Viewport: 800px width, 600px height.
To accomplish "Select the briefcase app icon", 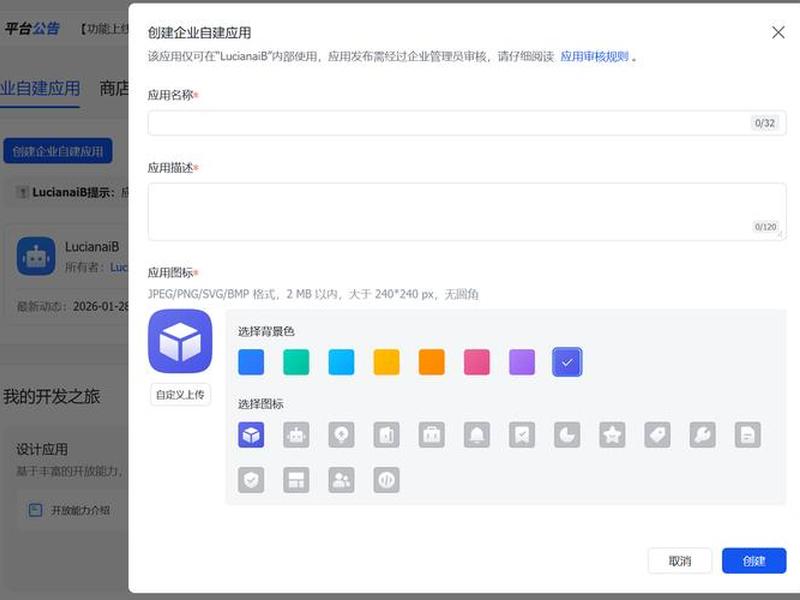I will 432,435.
